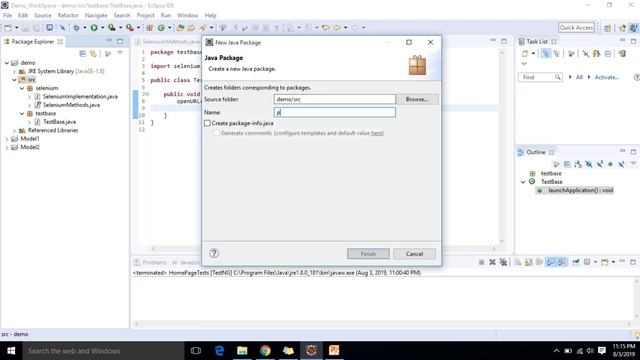The width and height of the screenshot is (640, 360).
Task: Collapse TestBase class in Outline
Action: coord(523,182)
